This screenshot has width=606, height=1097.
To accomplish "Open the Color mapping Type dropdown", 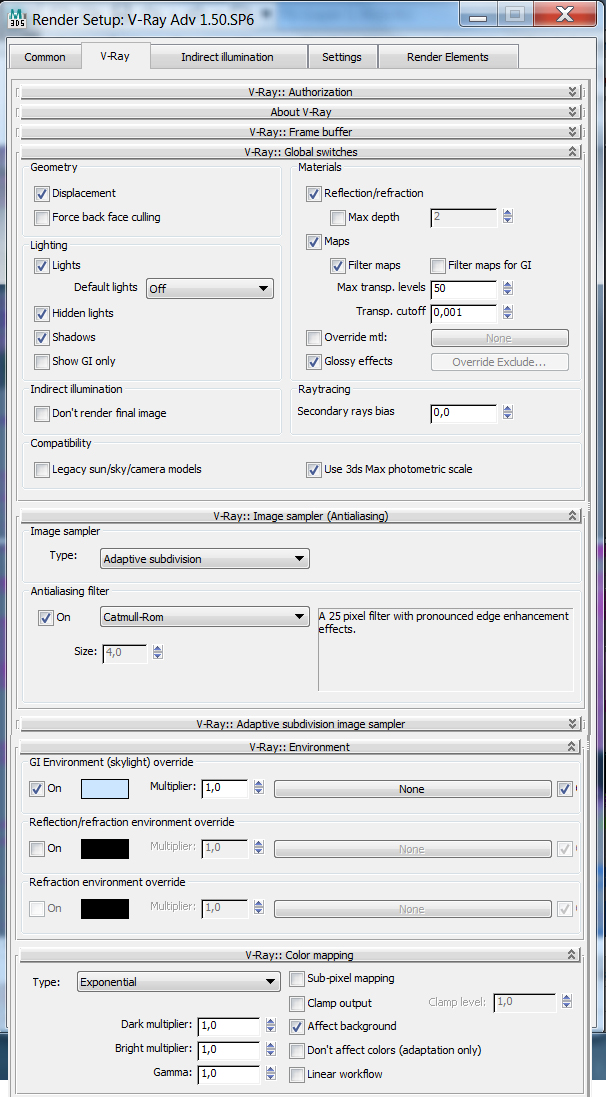I will point(178,982).
